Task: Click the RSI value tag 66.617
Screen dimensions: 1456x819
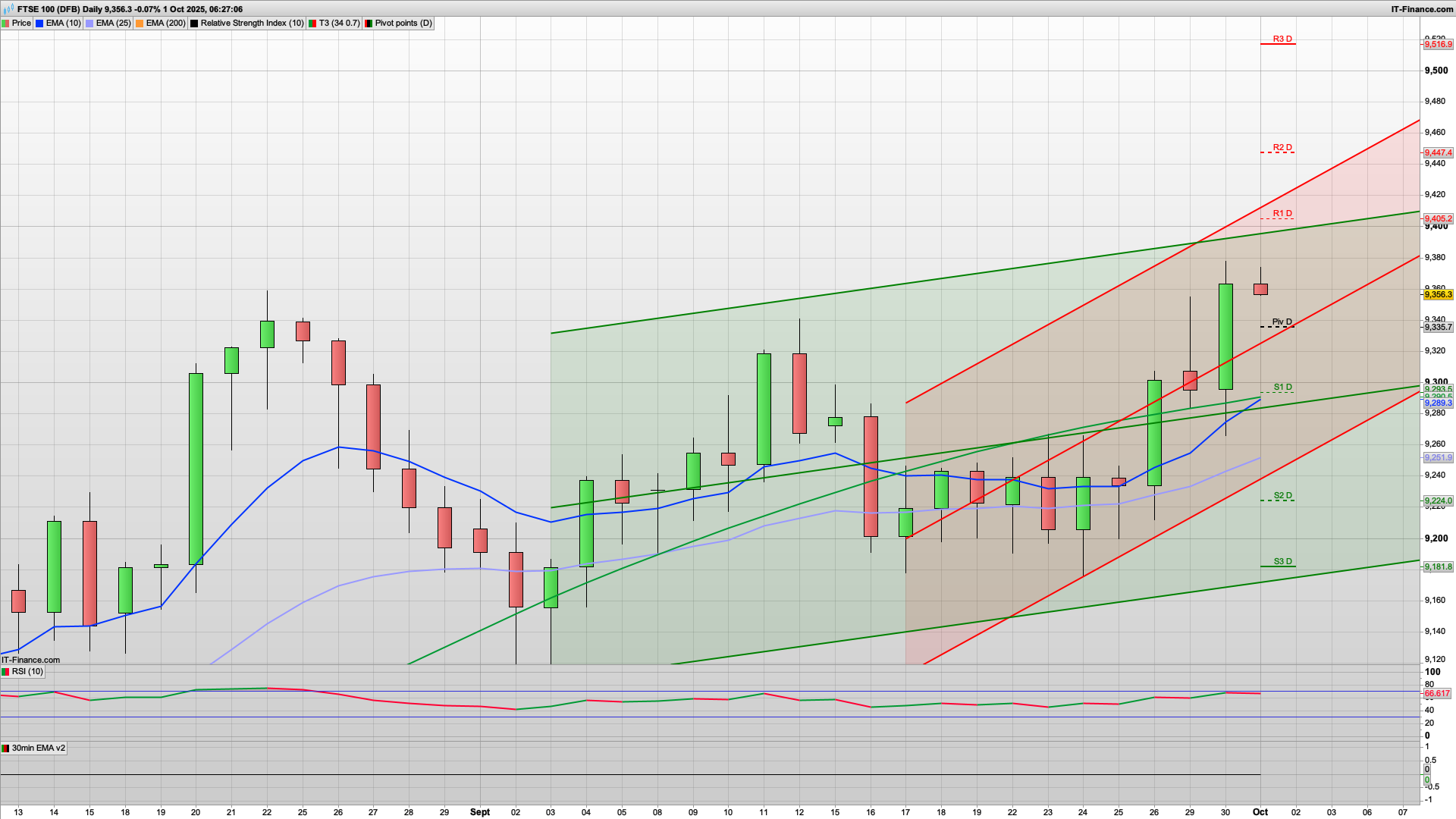Action: [x=1437, y=694]
